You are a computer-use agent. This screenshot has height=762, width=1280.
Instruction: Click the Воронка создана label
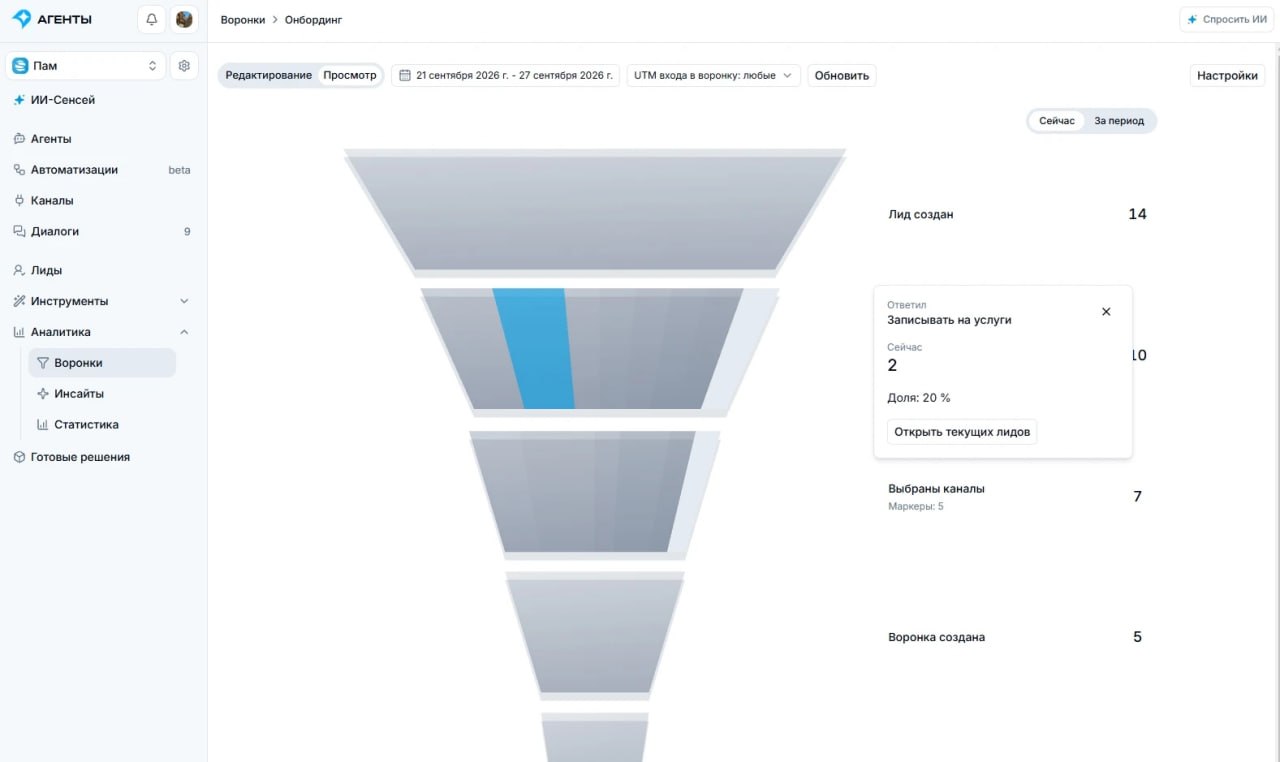coord(936,637)
